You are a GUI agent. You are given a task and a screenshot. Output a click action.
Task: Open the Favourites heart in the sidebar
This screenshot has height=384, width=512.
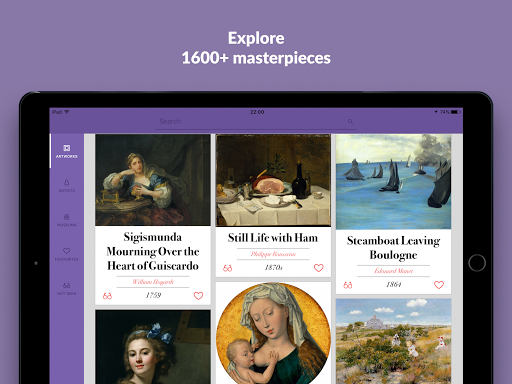pos(67,254)
